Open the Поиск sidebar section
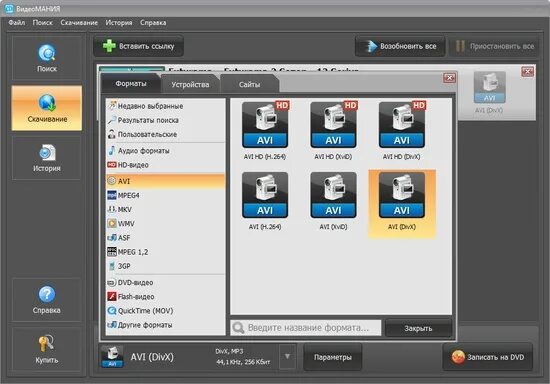Image resolution: width=550 pixels, height=384 pixels. pyautogui.click(x=47, y=58)
